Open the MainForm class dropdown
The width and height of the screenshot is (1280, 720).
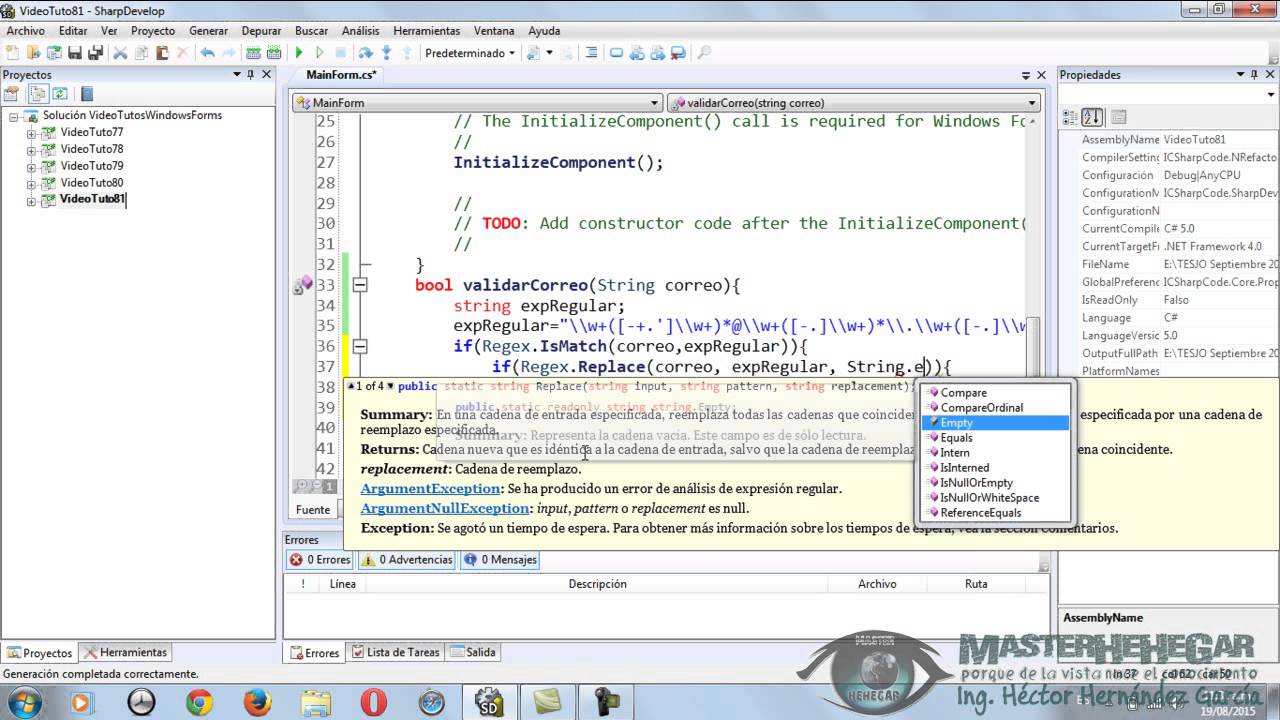(x=477, y=103)
